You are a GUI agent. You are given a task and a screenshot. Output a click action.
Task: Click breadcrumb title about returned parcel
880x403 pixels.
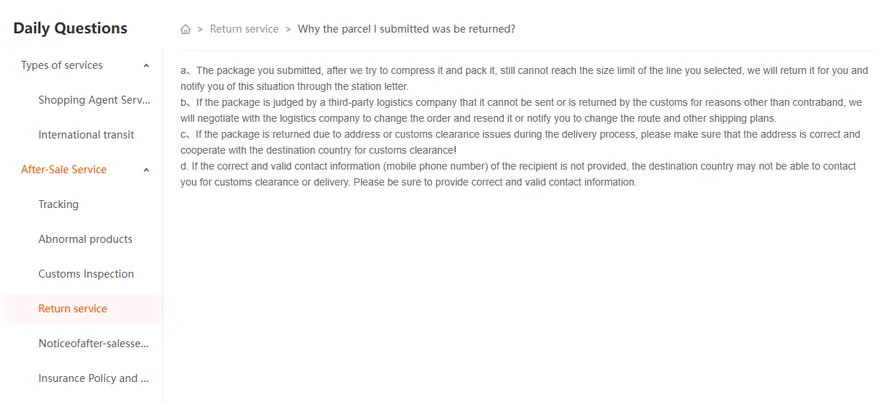pyautogui.click(x=406, y=29)
